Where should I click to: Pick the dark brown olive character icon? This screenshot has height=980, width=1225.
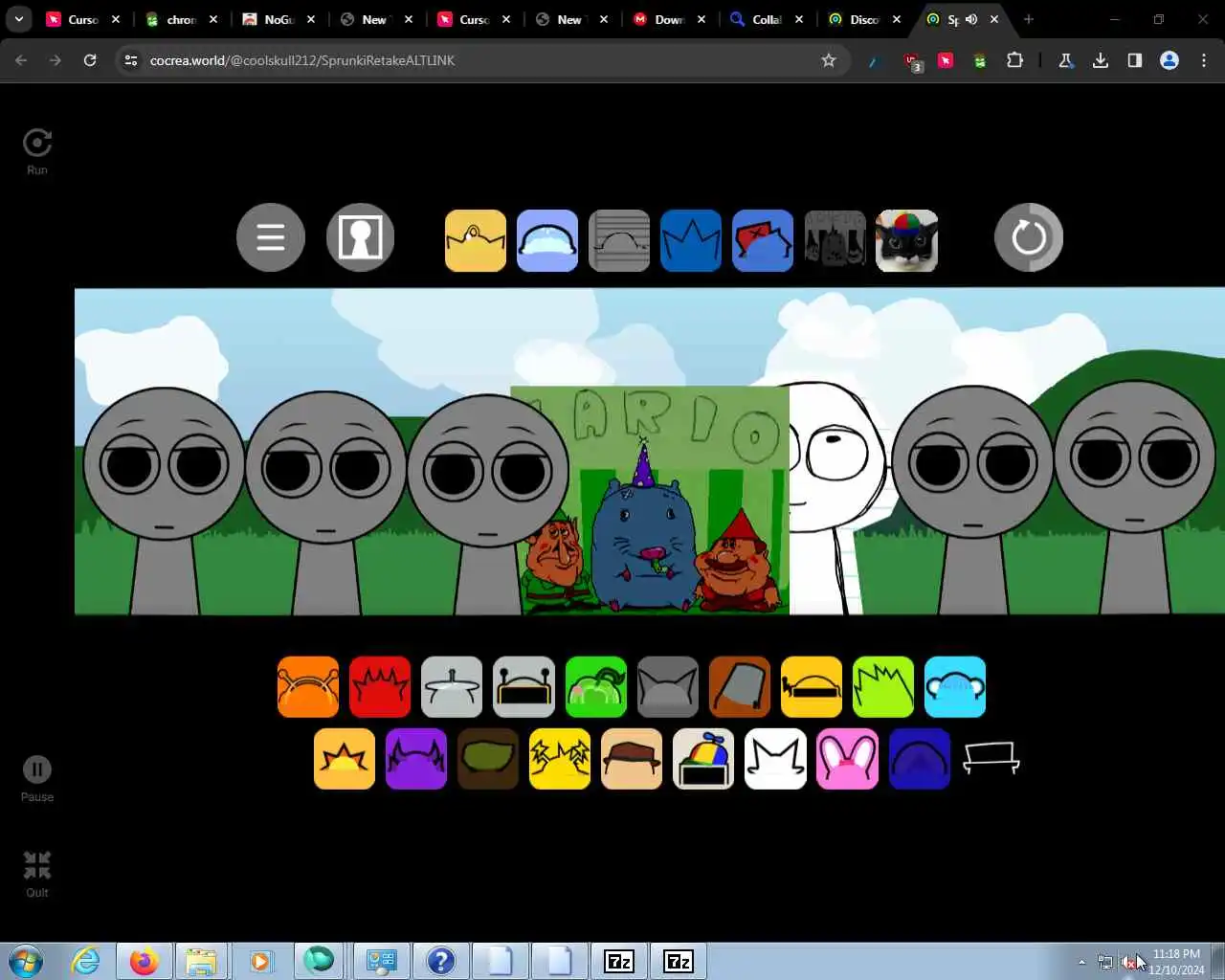(488, 759)
